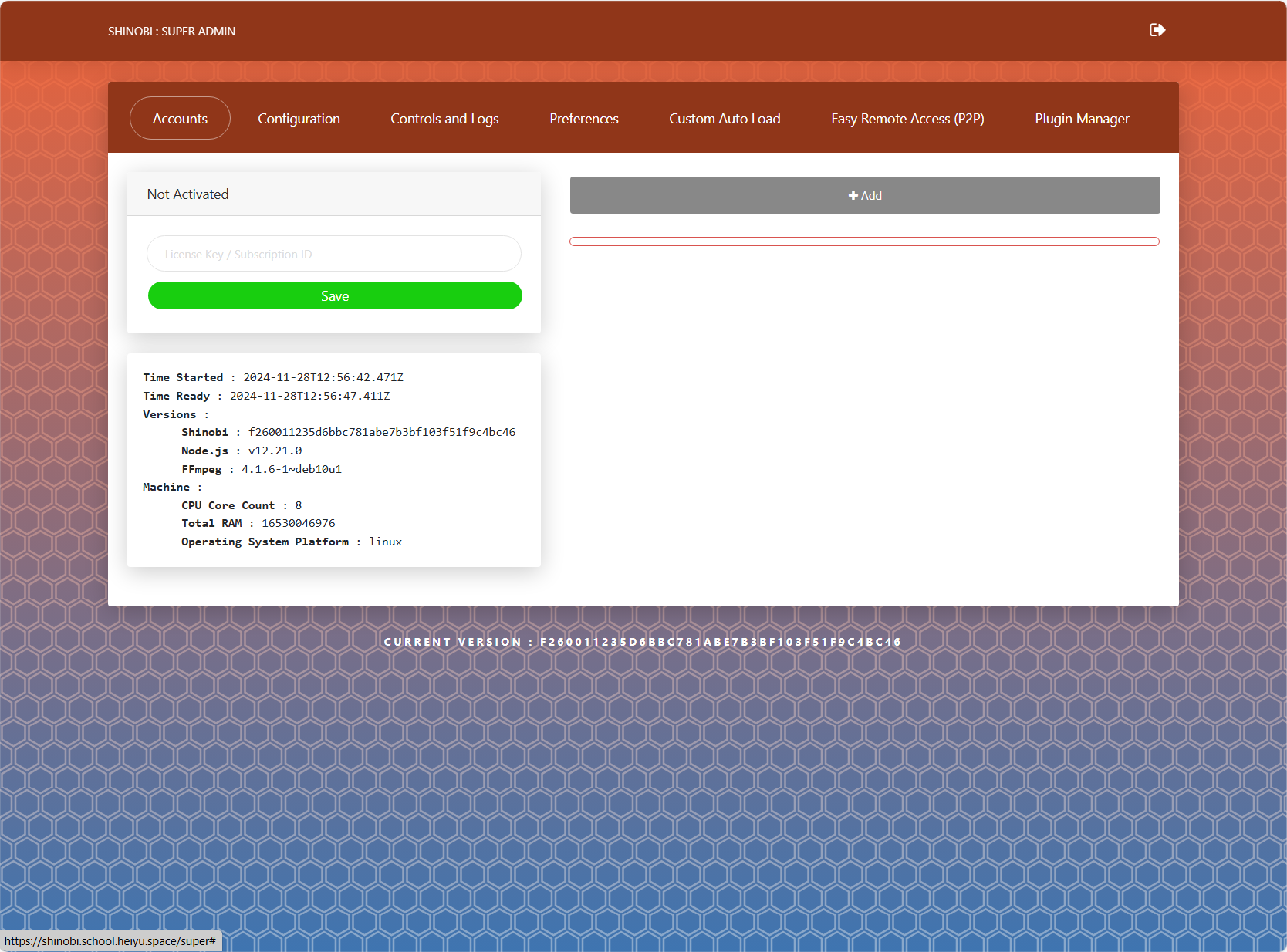The height and width of the screenshot is (952, 1287).
Task: Click the Current Version footer text
Action: point(643,642)
